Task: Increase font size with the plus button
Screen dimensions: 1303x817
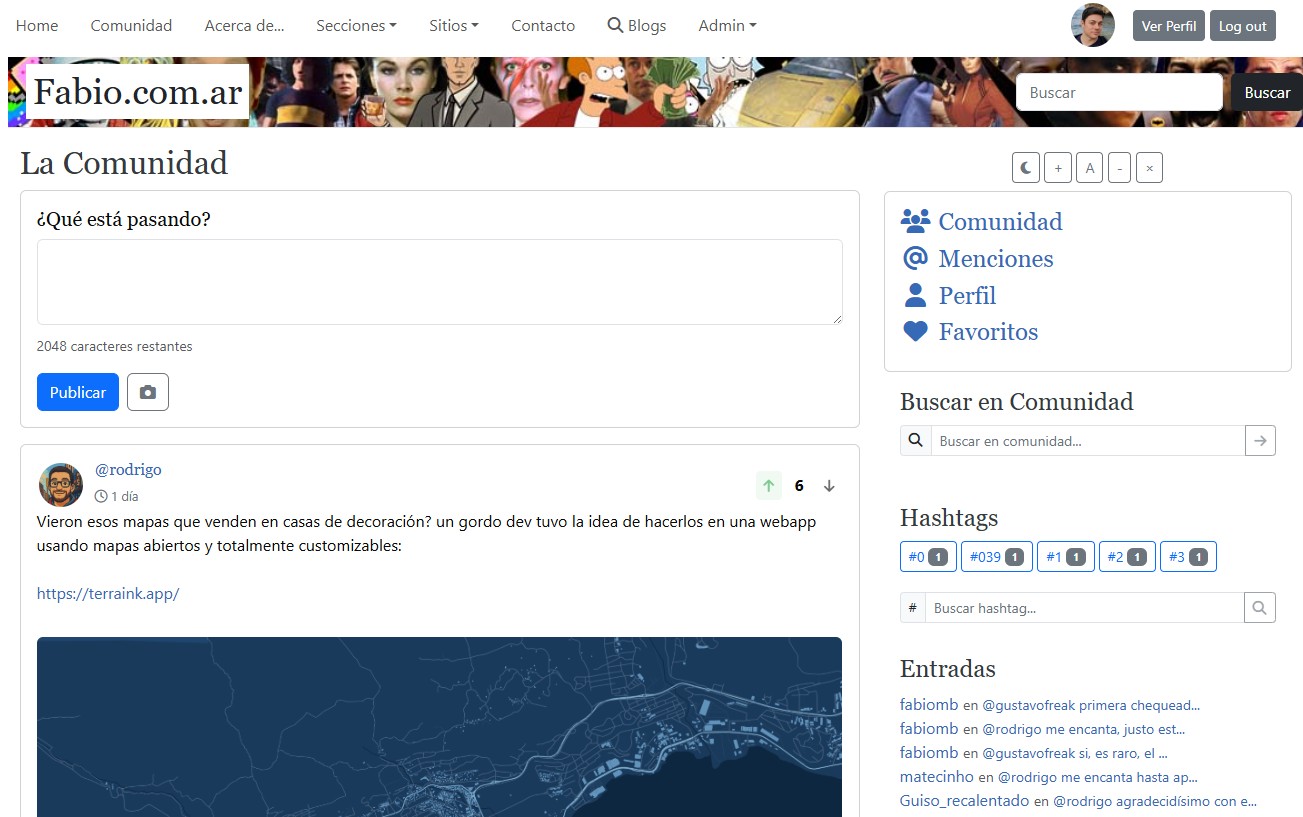Action: tap(1058, 169)
